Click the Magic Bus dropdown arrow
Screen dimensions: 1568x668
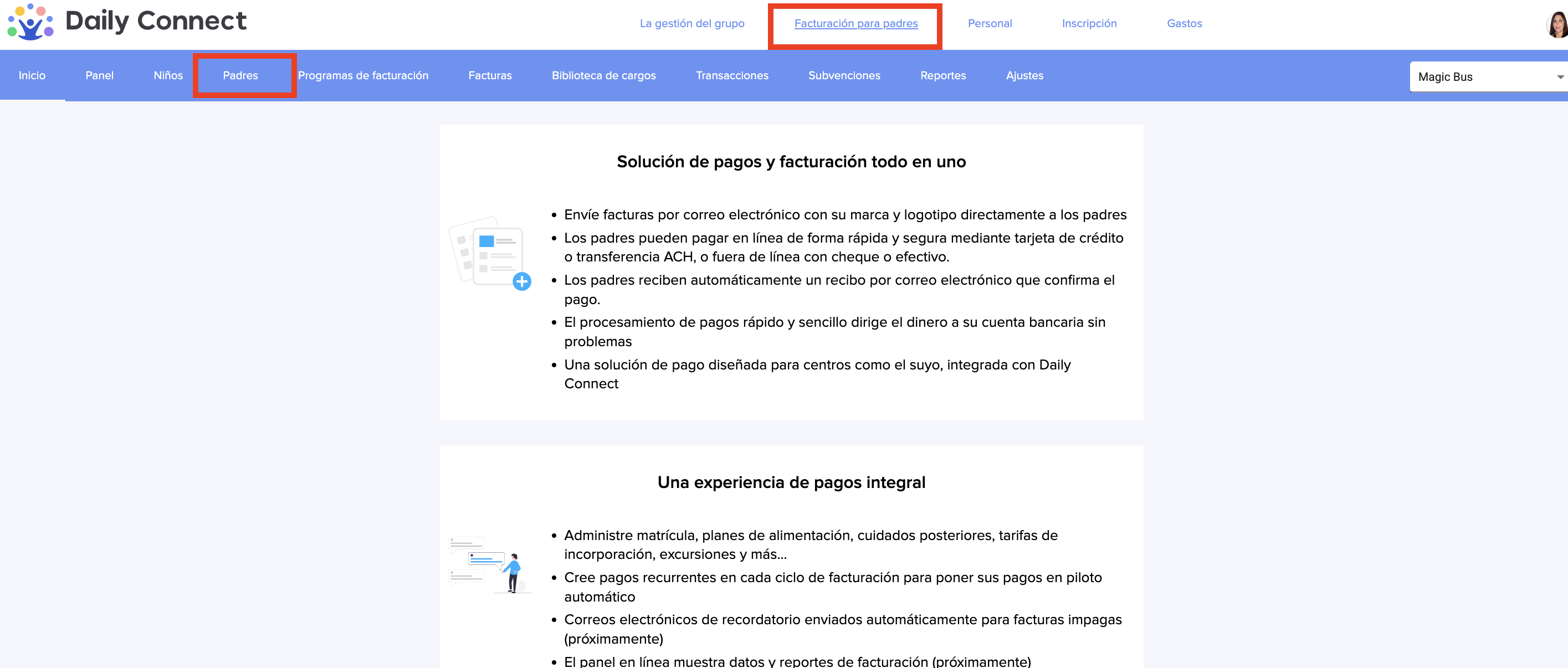1560,77
